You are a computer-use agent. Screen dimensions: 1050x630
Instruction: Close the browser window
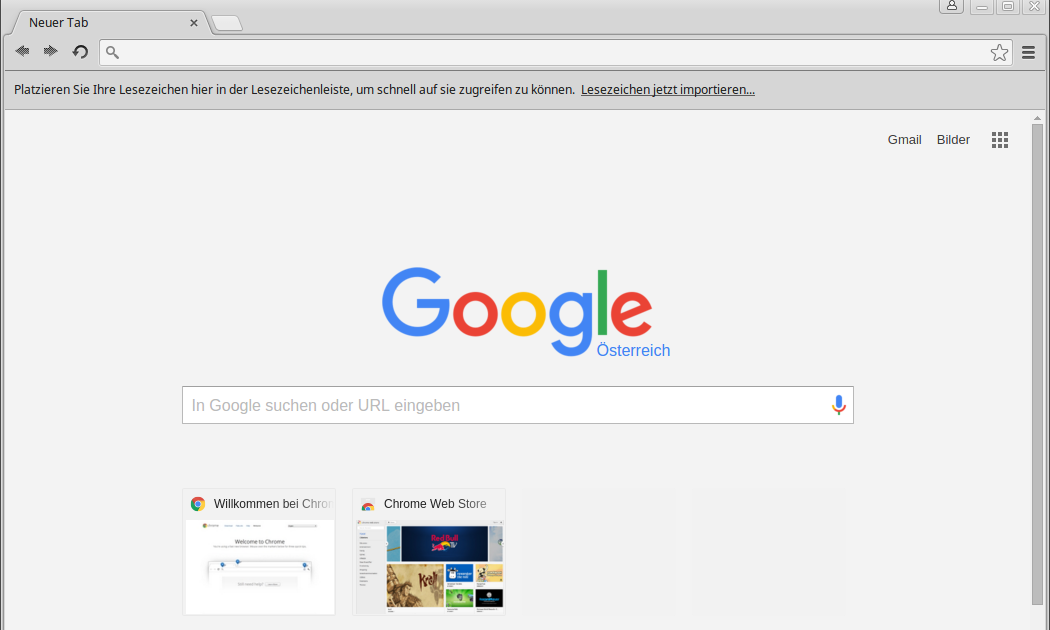coord(1035,7)
